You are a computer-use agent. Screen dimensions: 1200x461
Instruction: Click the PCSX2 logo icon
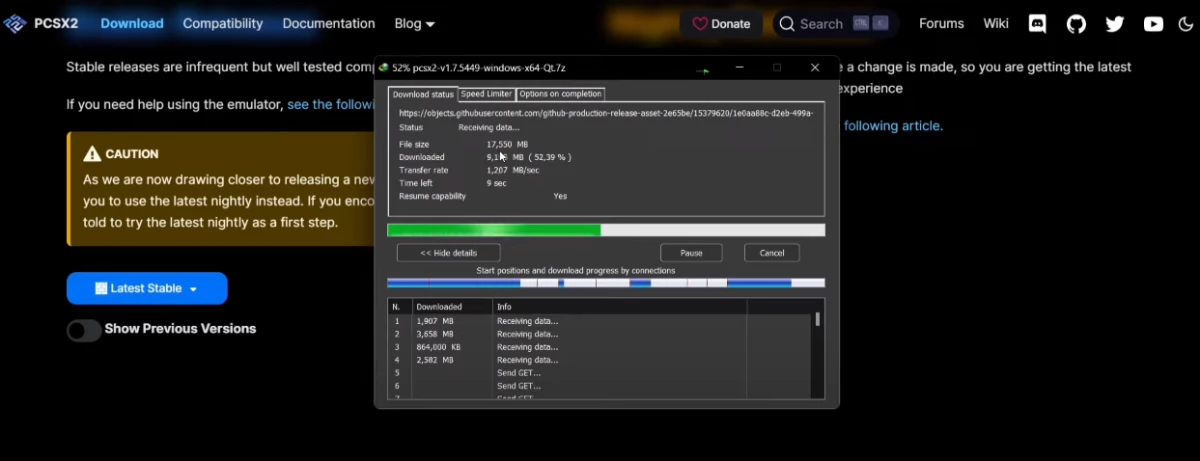14,23
